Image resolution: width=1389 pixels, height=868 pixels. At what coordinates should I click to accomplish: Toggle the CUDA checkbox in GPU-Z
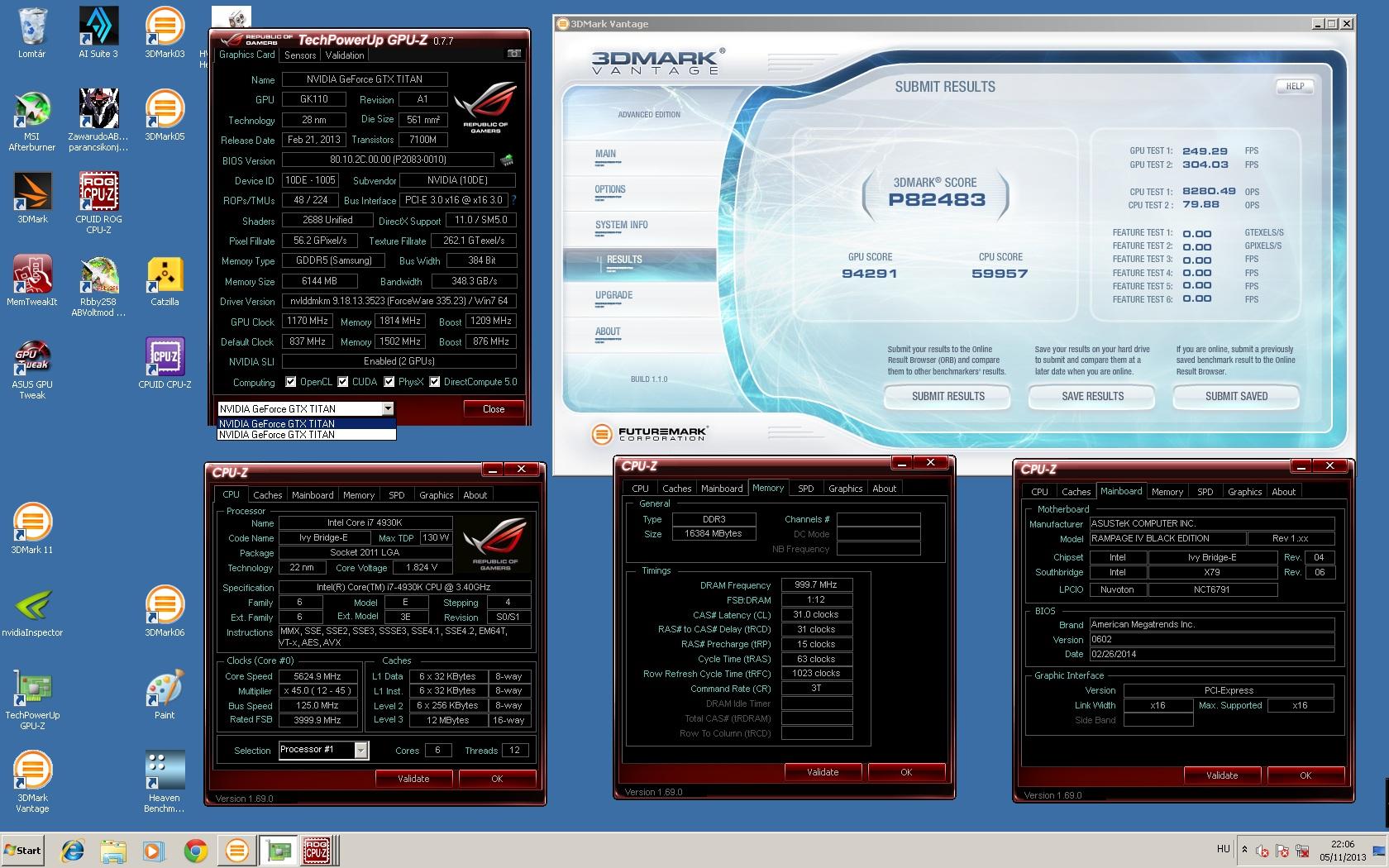click(343, 382)
